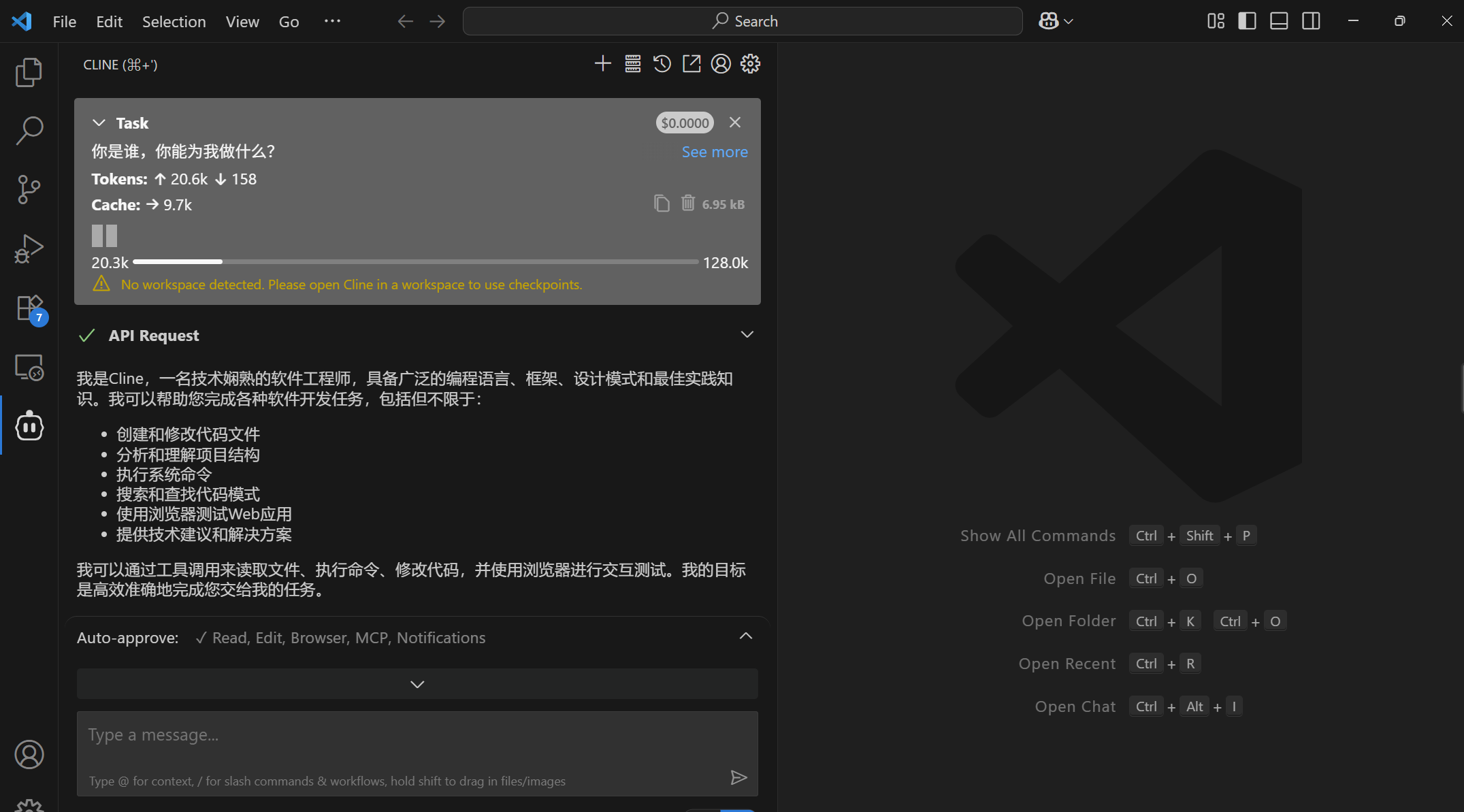Toggle primary side bar layout button
Viewport: 1464px width, 812px height.
pos(1247,21)
